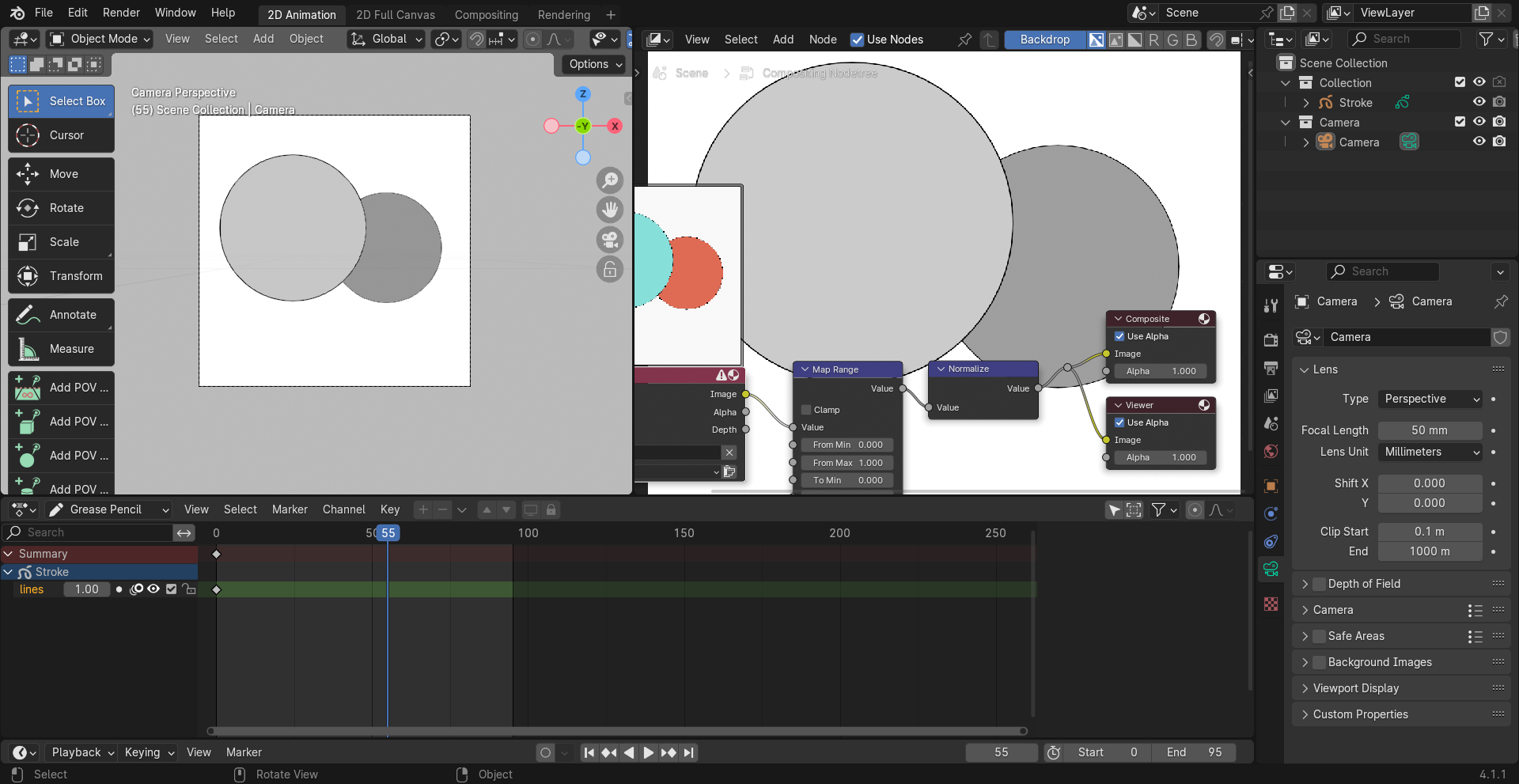This screenshot has height=784, width=1519.
Task: Click the pan hand viewport icon
Action: 610,210
